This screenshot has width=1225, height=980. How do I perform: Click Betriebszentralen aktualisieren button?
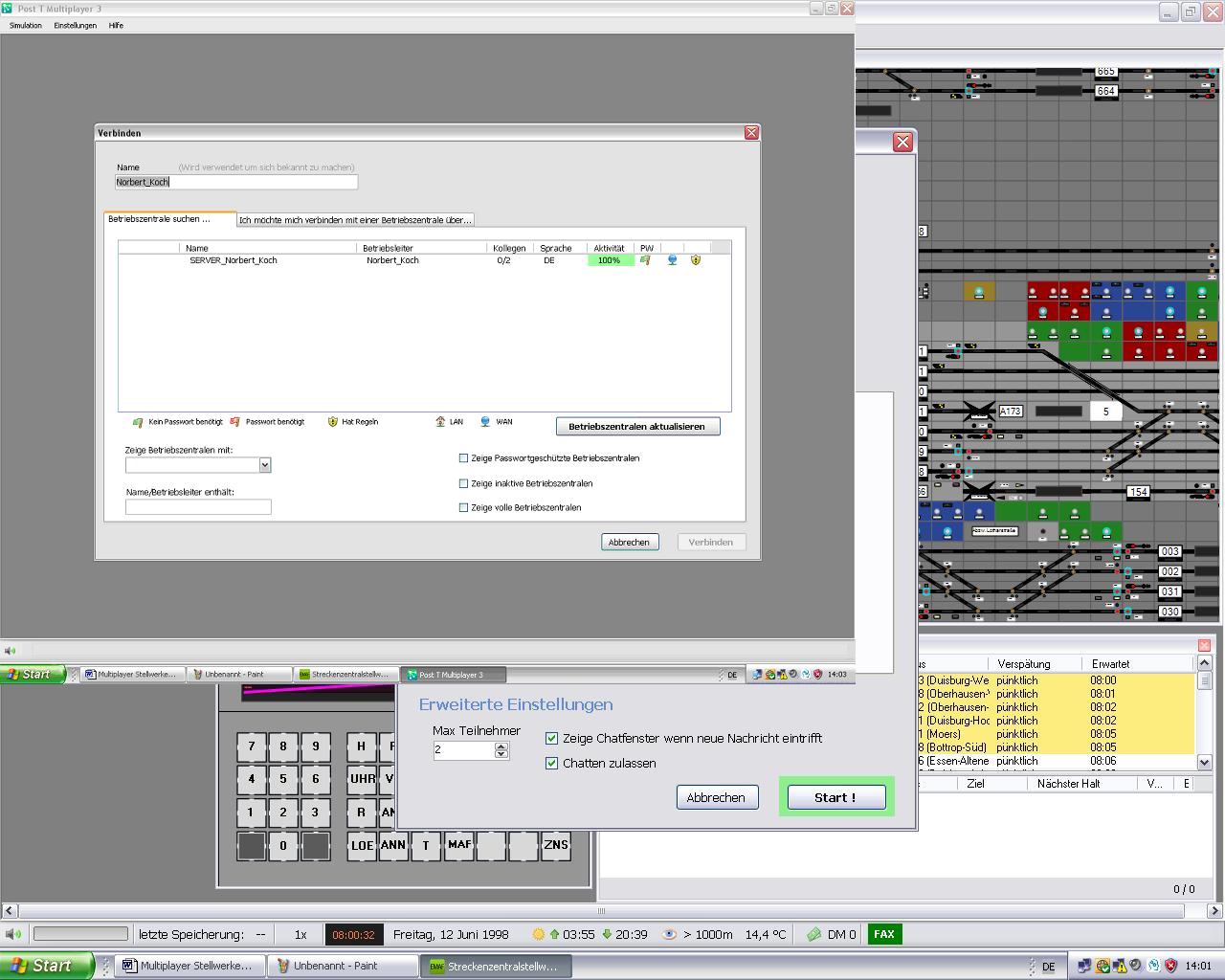636,427
